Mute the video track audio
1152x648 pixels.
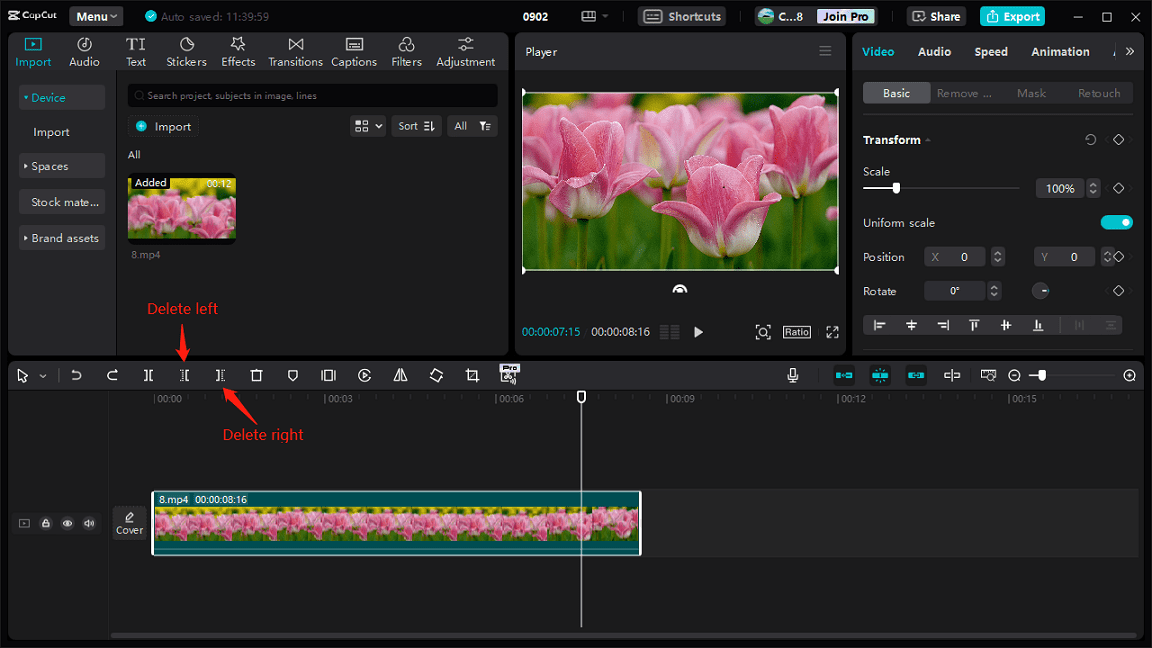coord(89,523)
